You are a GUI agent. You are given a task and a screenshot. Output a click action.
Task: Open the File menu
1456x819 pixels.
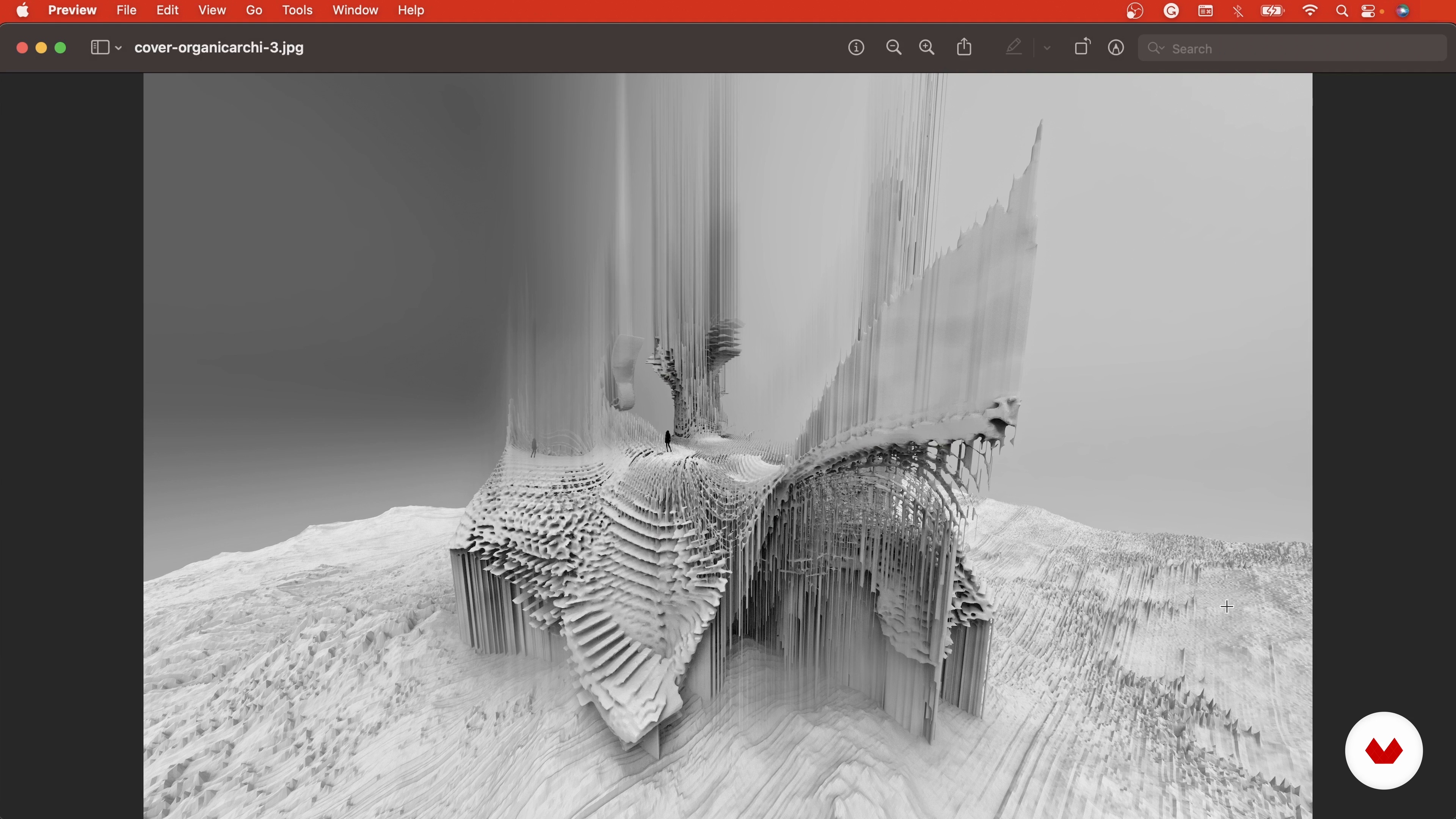point(127,11)
